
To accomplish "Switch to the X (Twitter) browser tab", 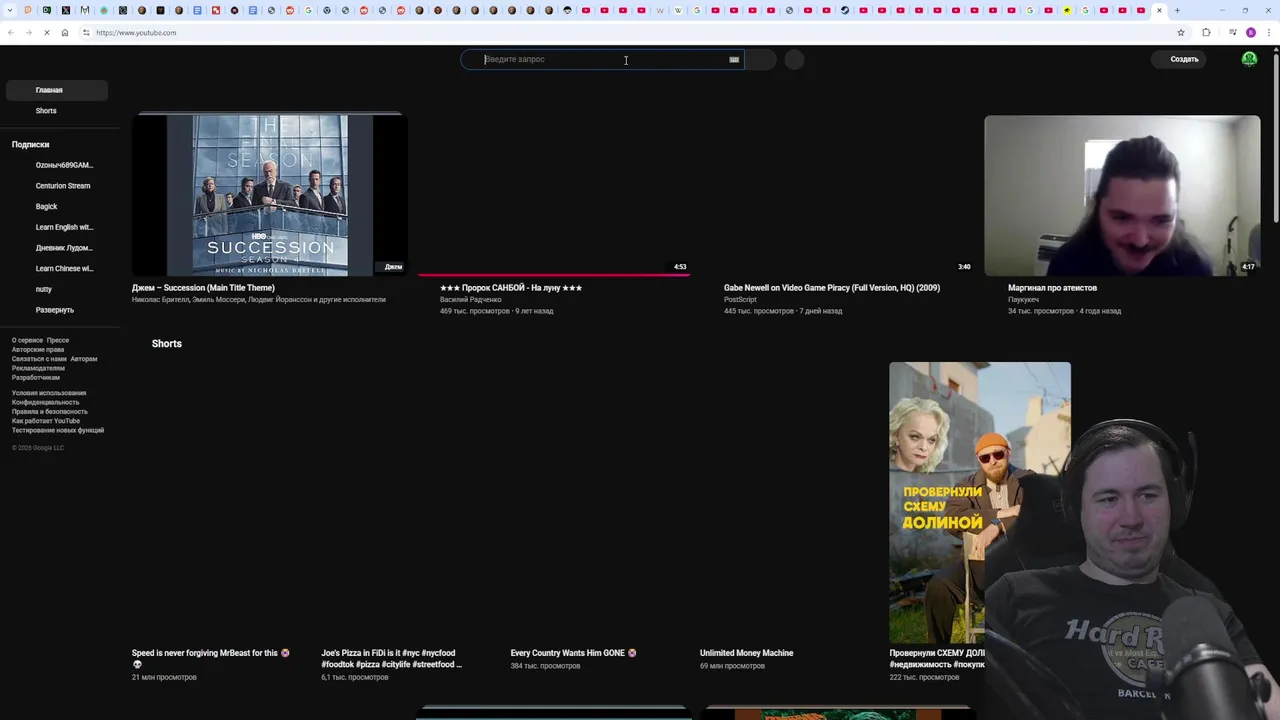I will [66, 10].
